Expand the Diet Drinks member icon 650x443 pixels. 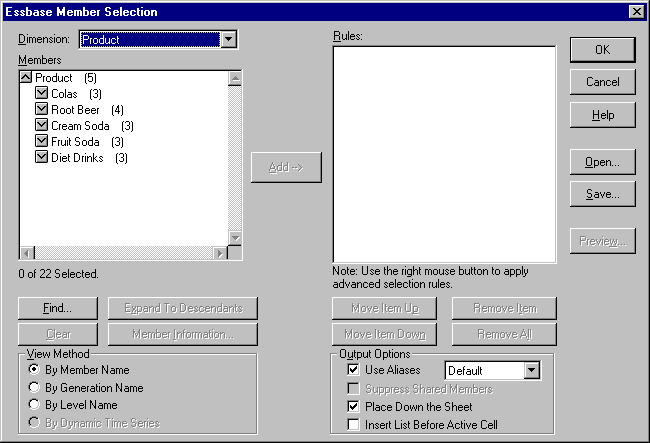tap(41, 158)
